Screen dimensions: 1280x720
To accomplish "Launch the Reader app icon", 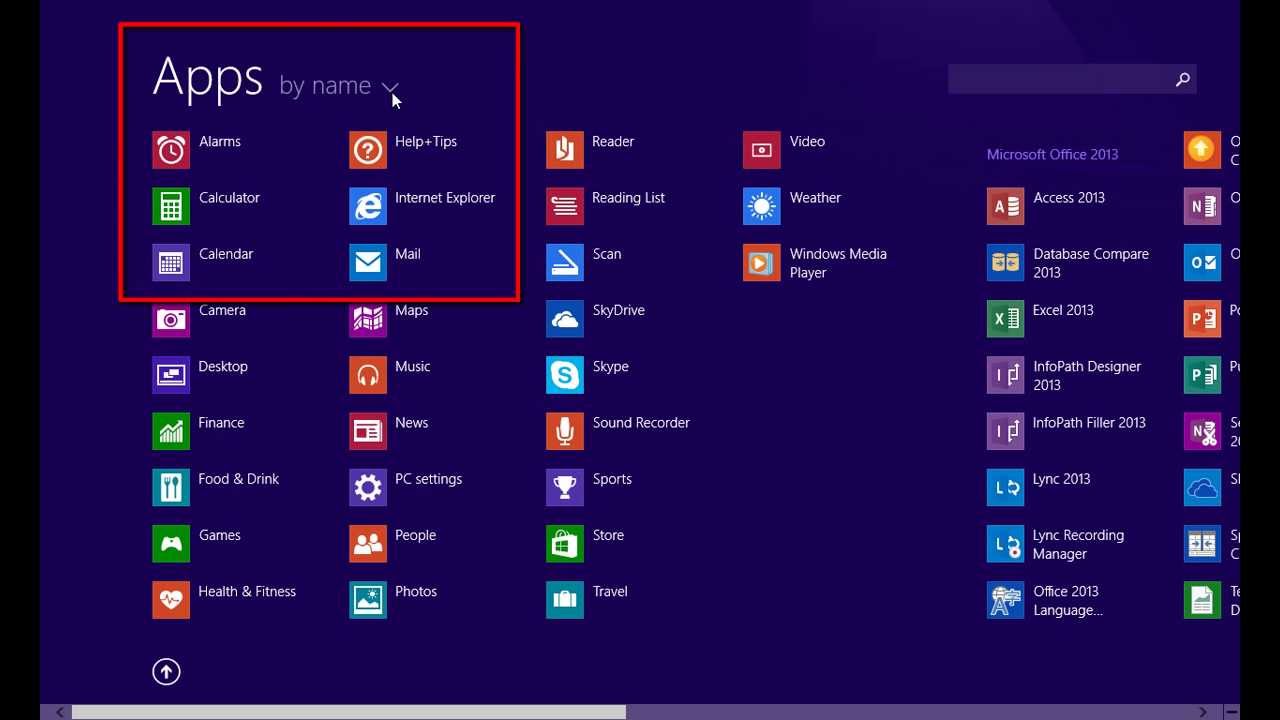I will click(565, 150).
